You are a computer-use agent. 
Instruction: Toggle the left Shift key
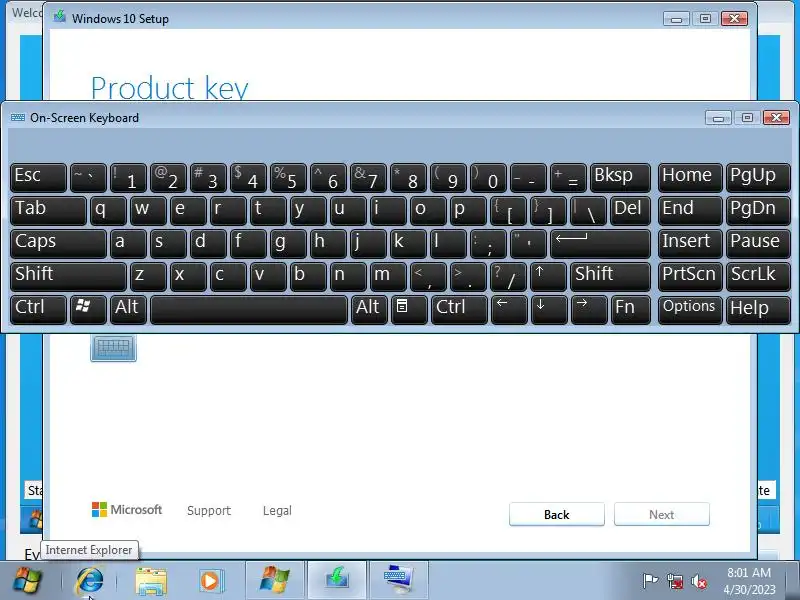click(x=68, y=276)
